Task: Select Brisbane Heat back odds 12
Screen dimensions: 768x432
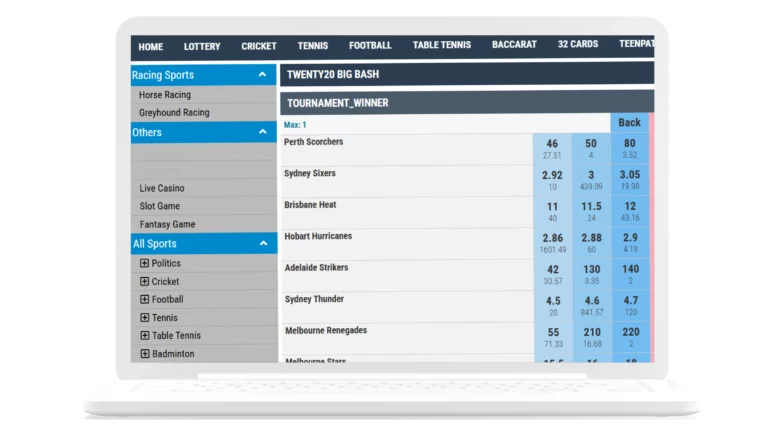Action: click(630, 211)
